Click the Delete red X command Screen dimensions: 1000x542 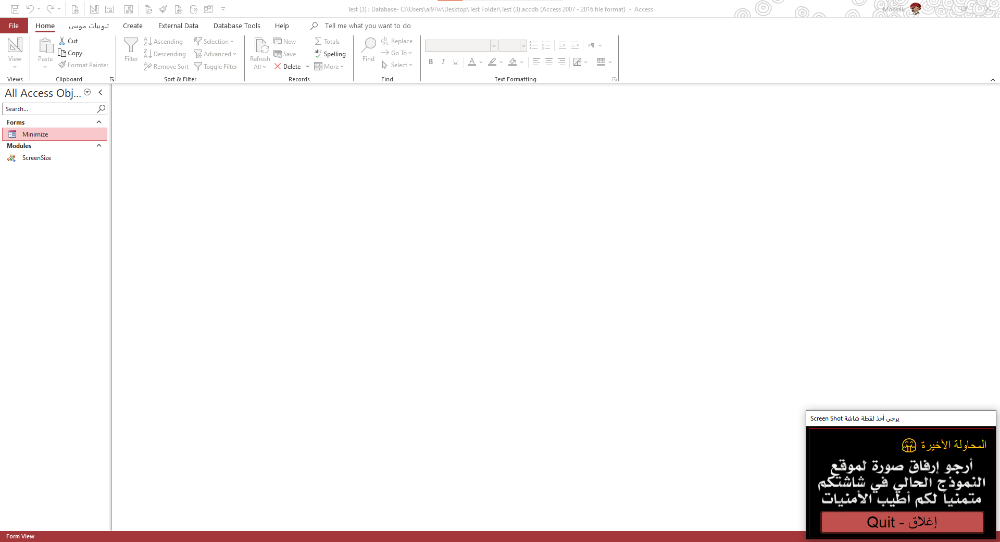coord(288,66)
